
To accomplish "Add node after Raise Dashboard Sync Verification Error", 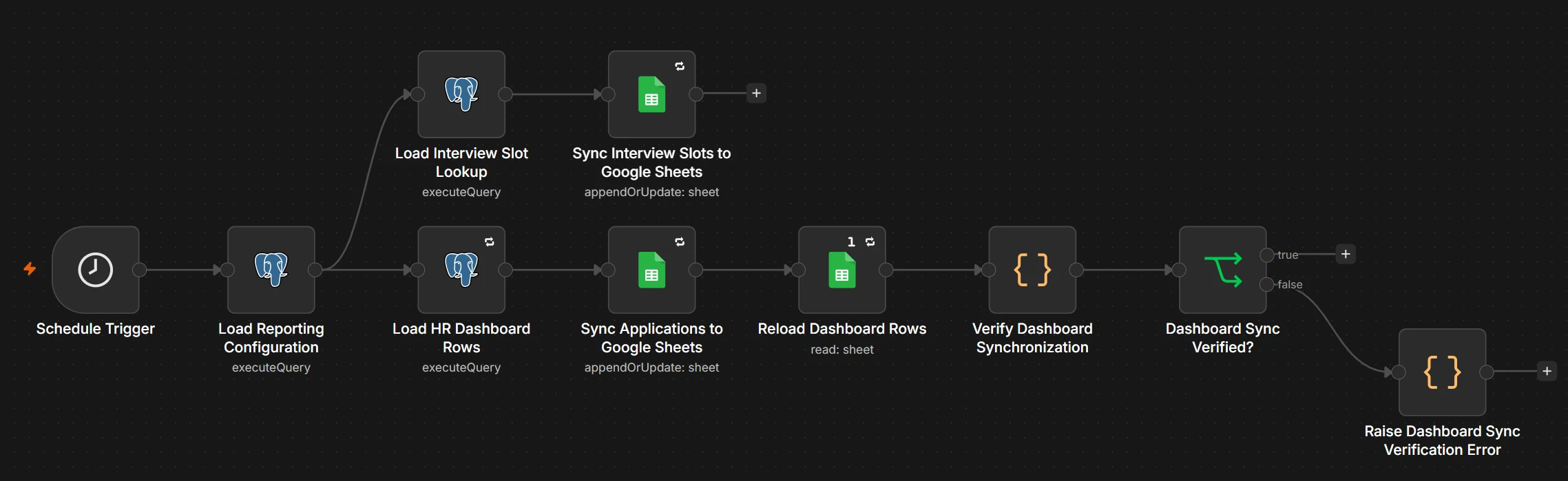I will point(1547,371).
